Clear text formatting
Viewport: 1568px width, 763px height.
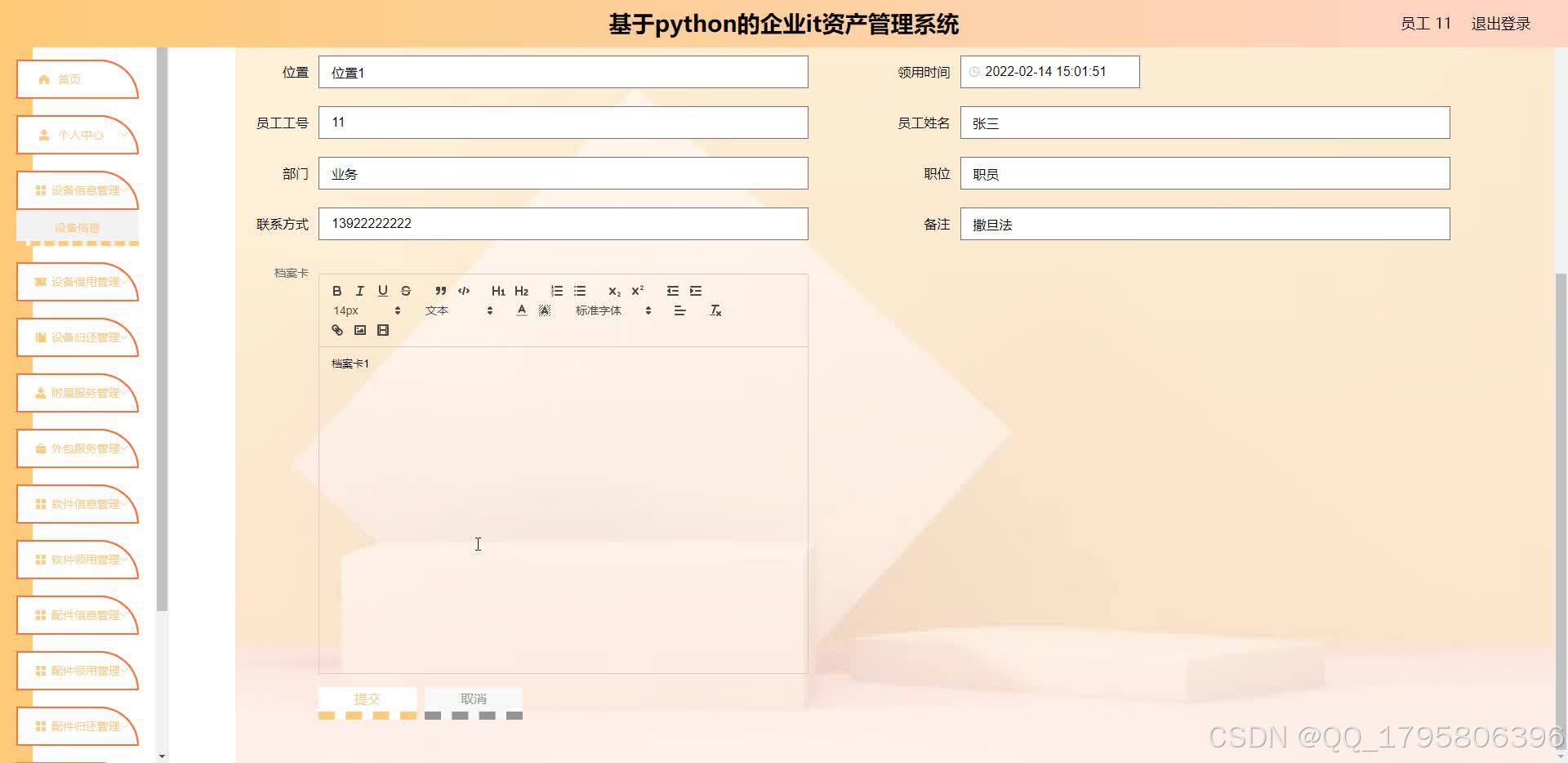(715, 310)
